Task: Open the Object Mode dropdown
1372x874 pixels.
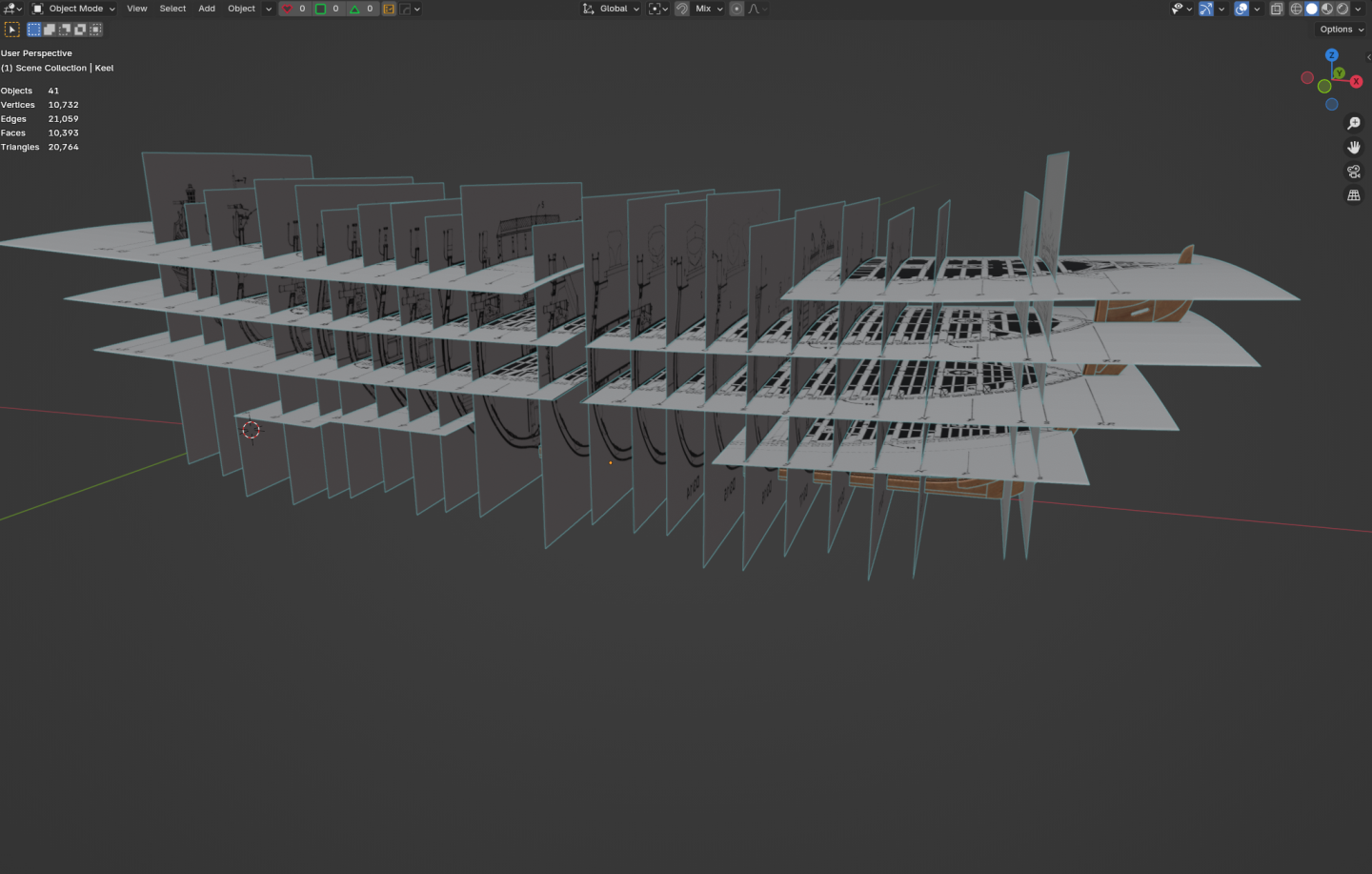Action: click(x=73, y=9)
